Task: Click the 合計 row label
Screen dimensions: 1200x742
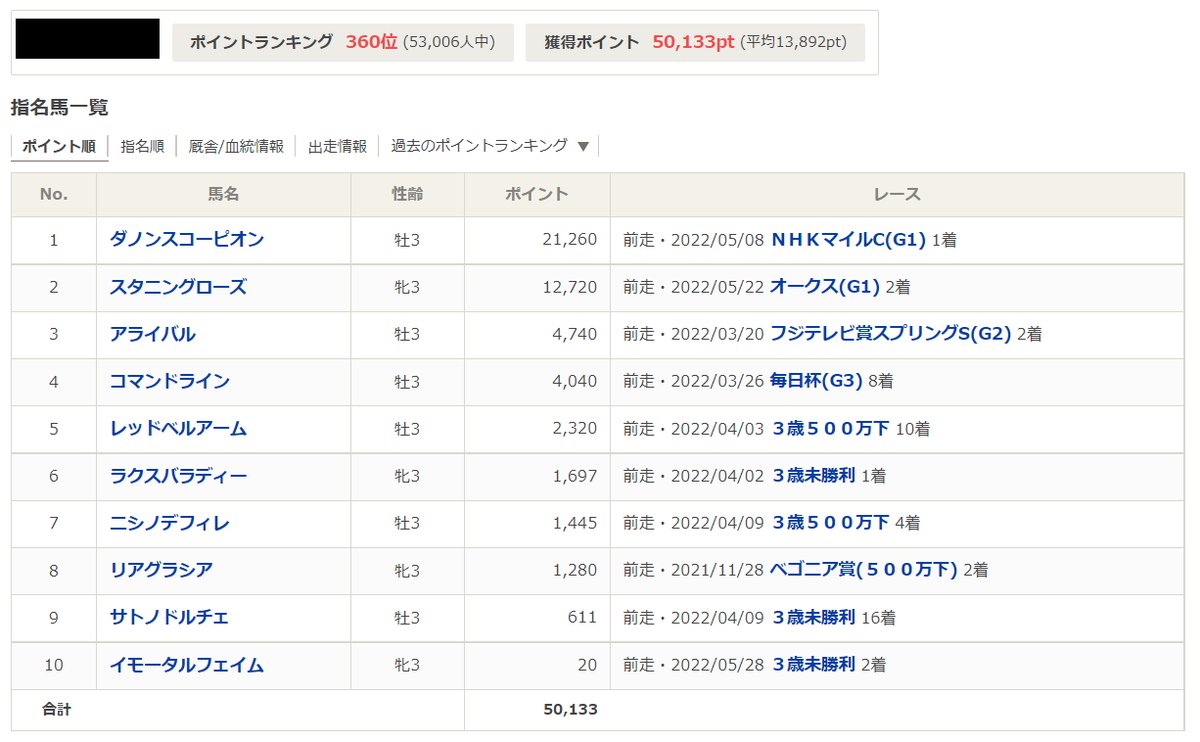Action: coord(56,709)
